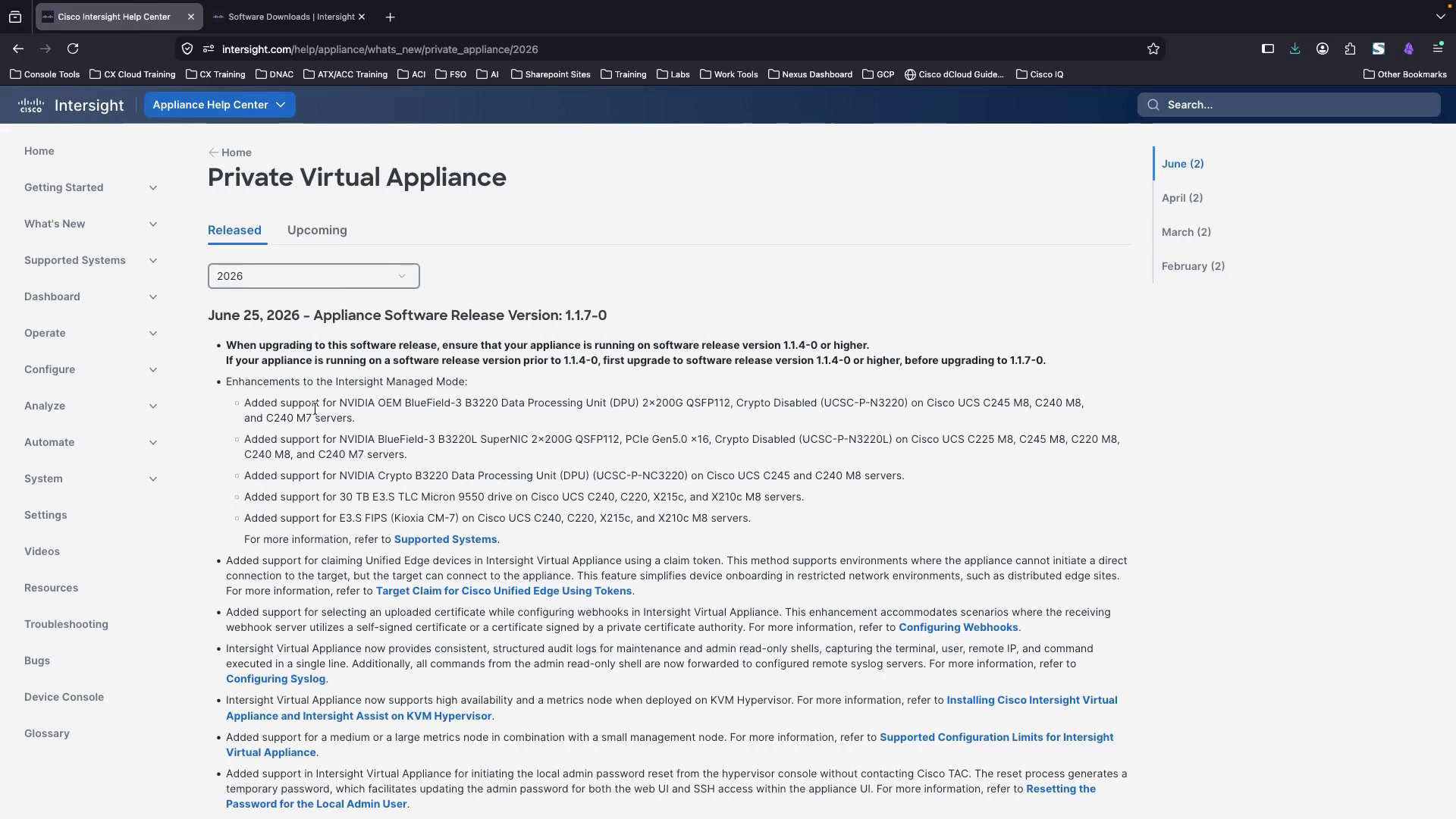Open Device Console in the sidebar
The image size is (1456, 819).
[x=64, y=697]
